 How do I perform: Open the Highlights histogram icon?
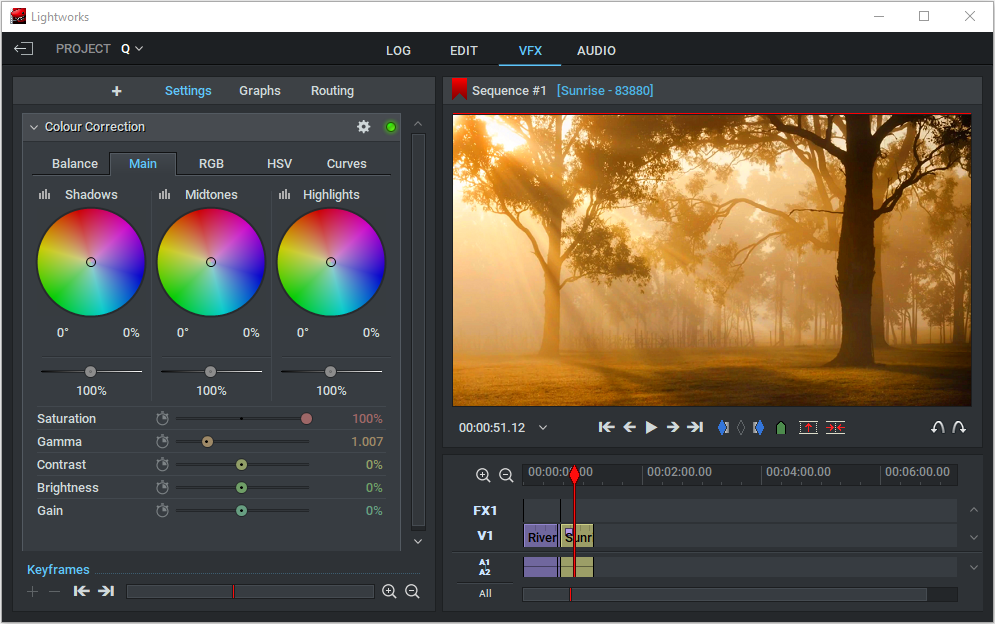tap(284, 194)
